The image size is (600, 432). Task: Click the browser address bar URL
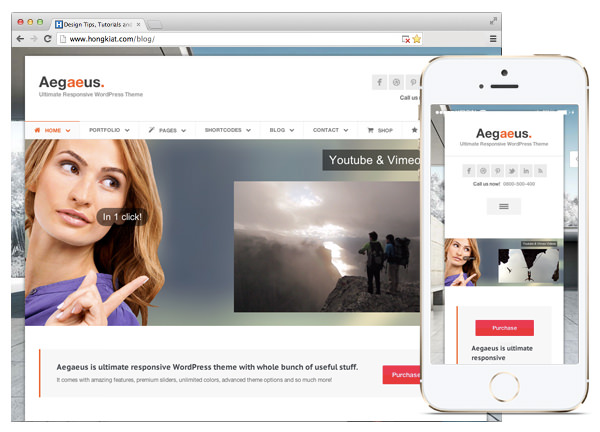200,39
